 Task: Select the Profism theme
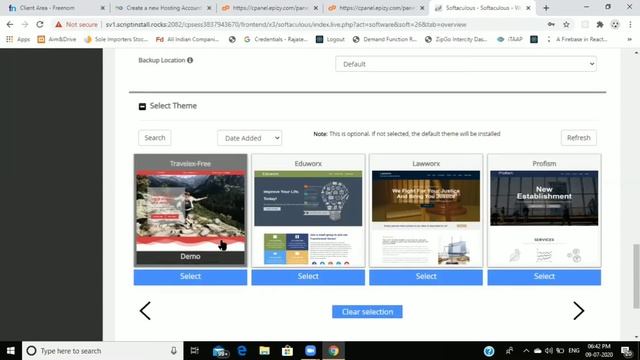tap(544, 277)
